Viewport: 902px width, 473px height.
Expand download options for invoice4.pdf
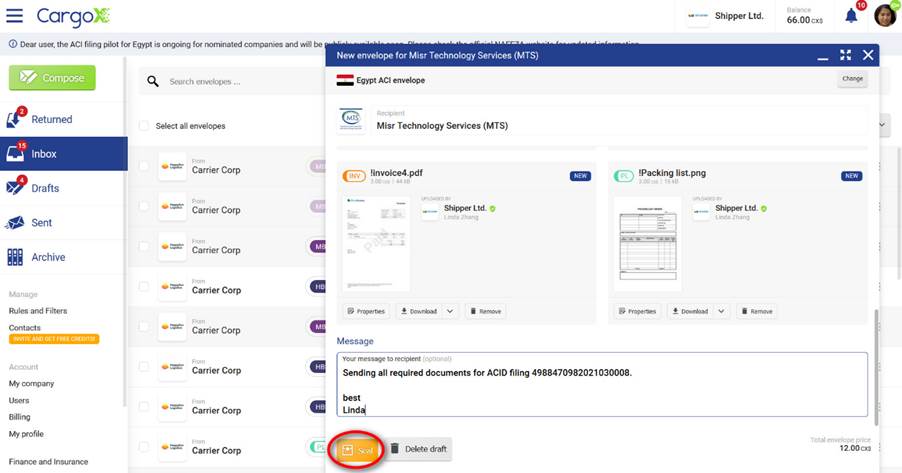(x=450, y=311)
